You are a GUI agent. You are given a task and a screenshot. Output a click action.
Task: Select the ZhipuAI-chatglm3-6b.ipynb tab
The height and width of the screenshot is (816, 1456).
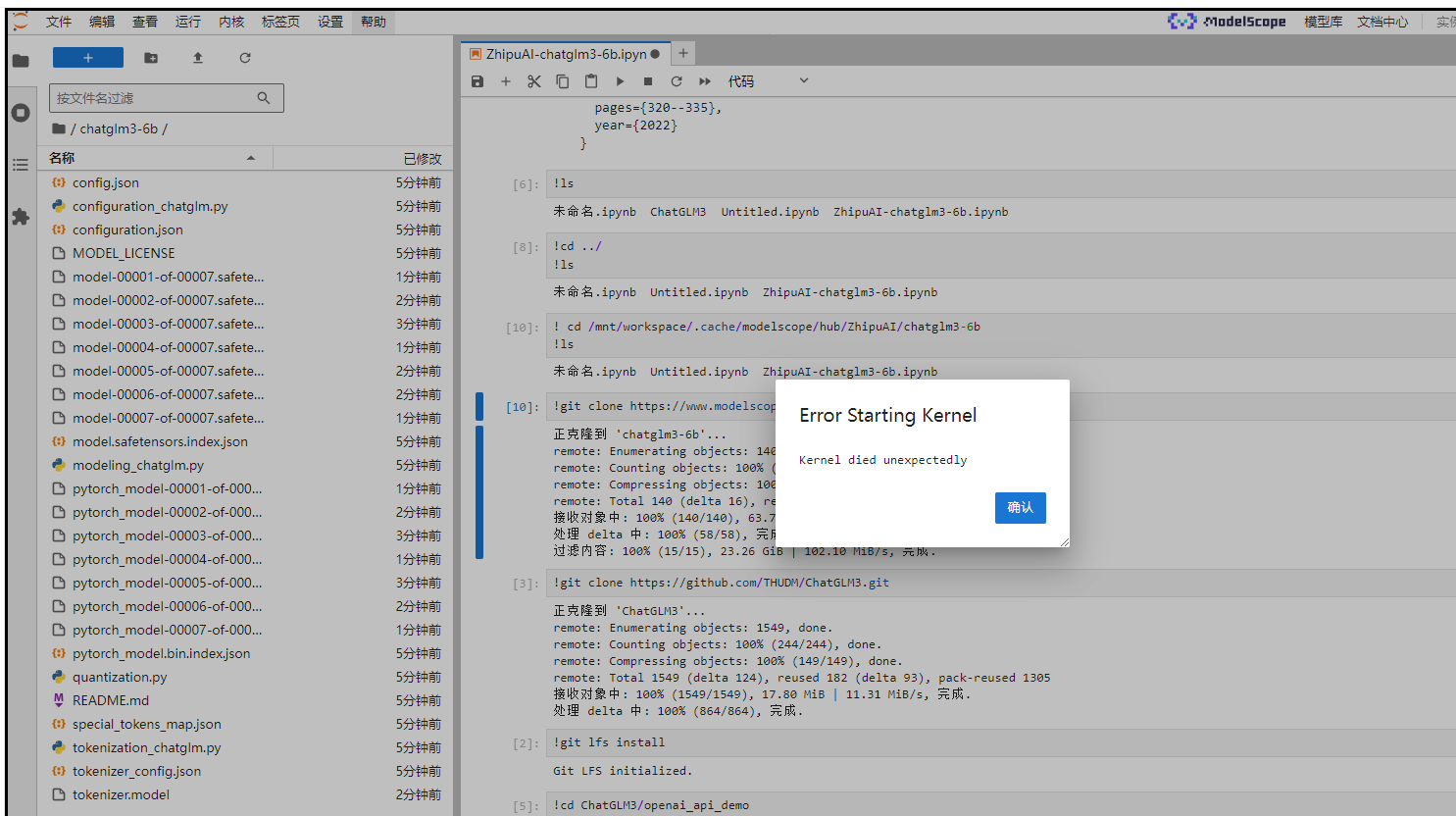566,54
